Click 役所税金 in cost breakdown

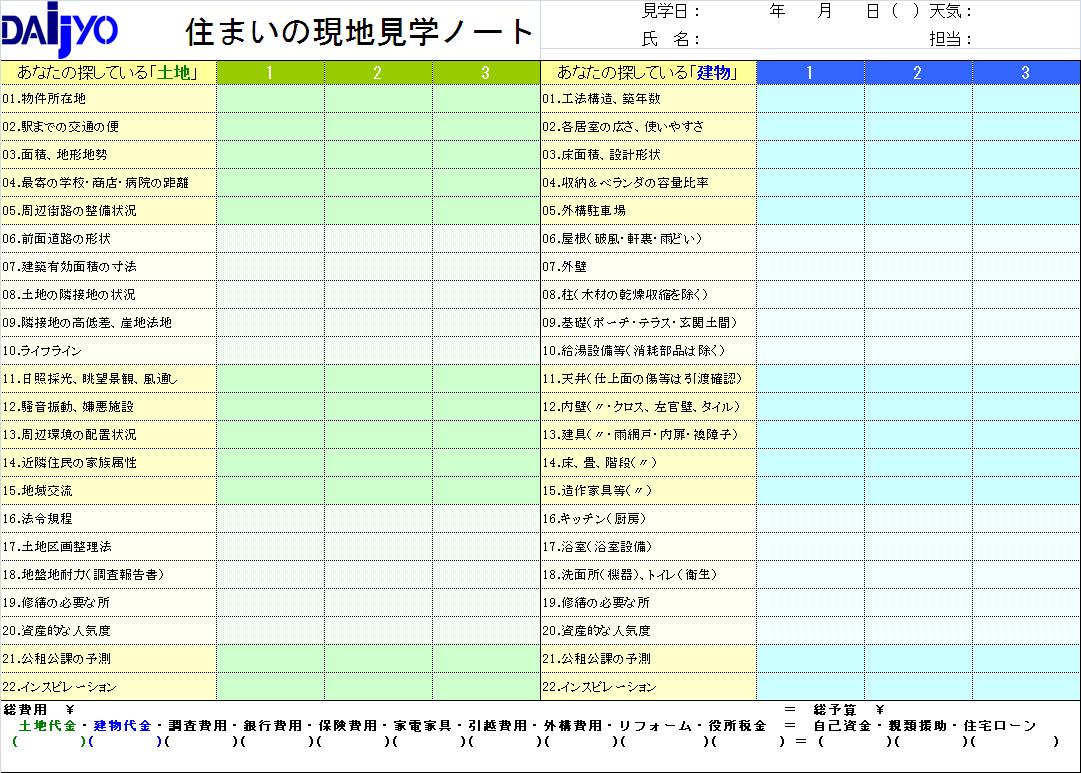737,725
